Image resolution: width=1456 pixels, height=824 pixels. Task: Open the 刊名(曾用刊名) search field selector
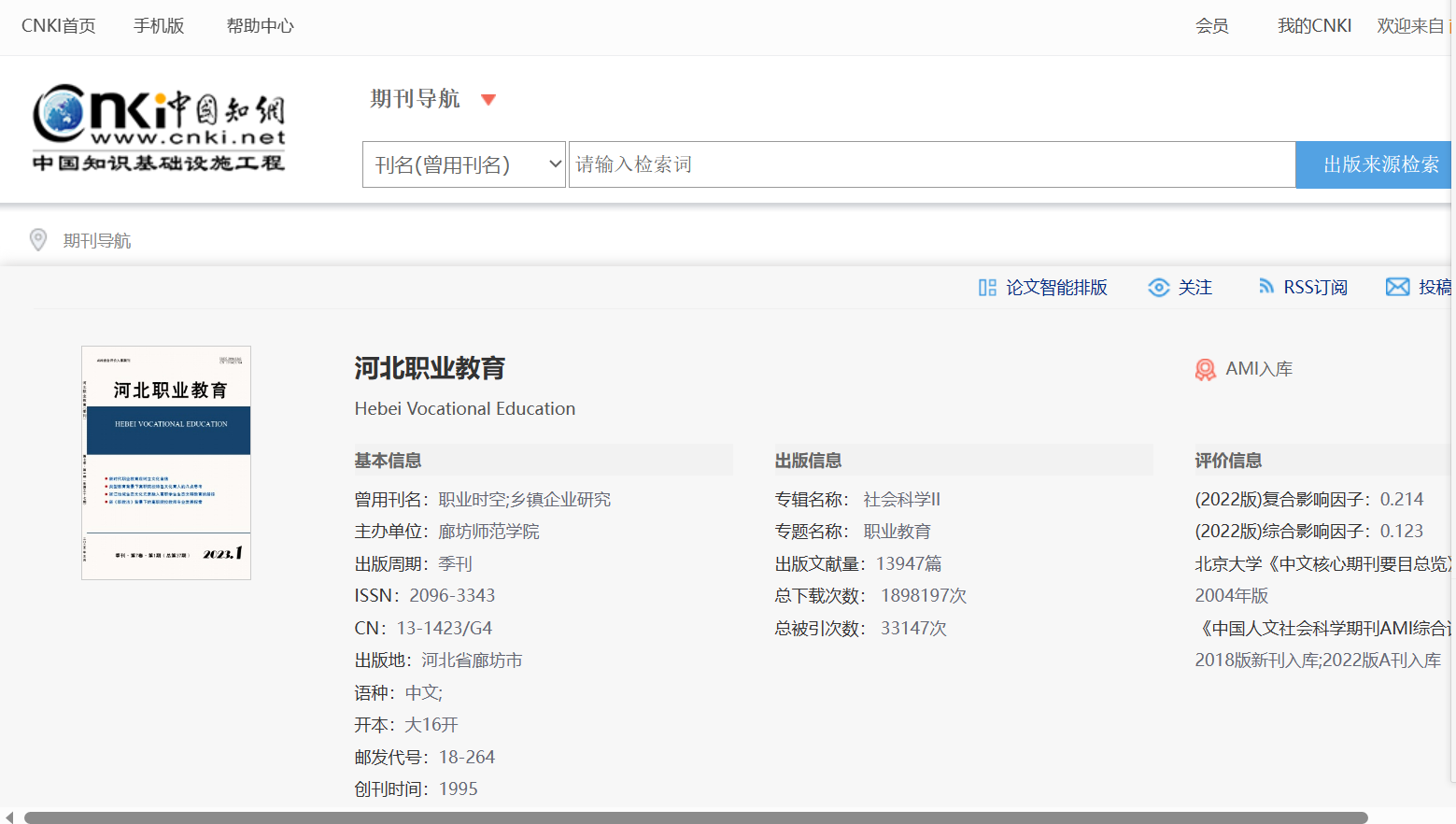[464, 164]
